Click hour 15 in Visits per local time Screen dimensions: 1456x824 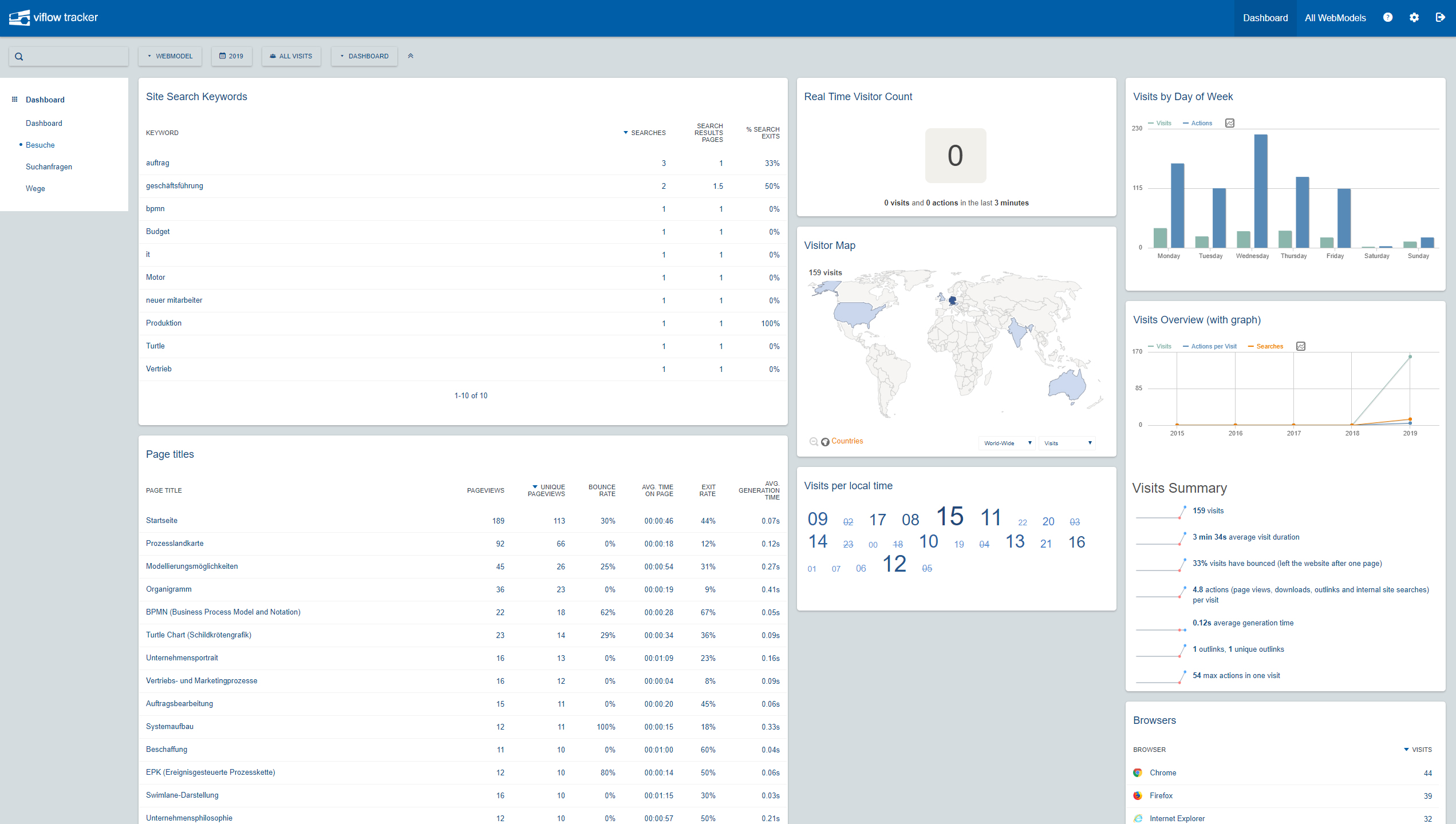point(949,517)
